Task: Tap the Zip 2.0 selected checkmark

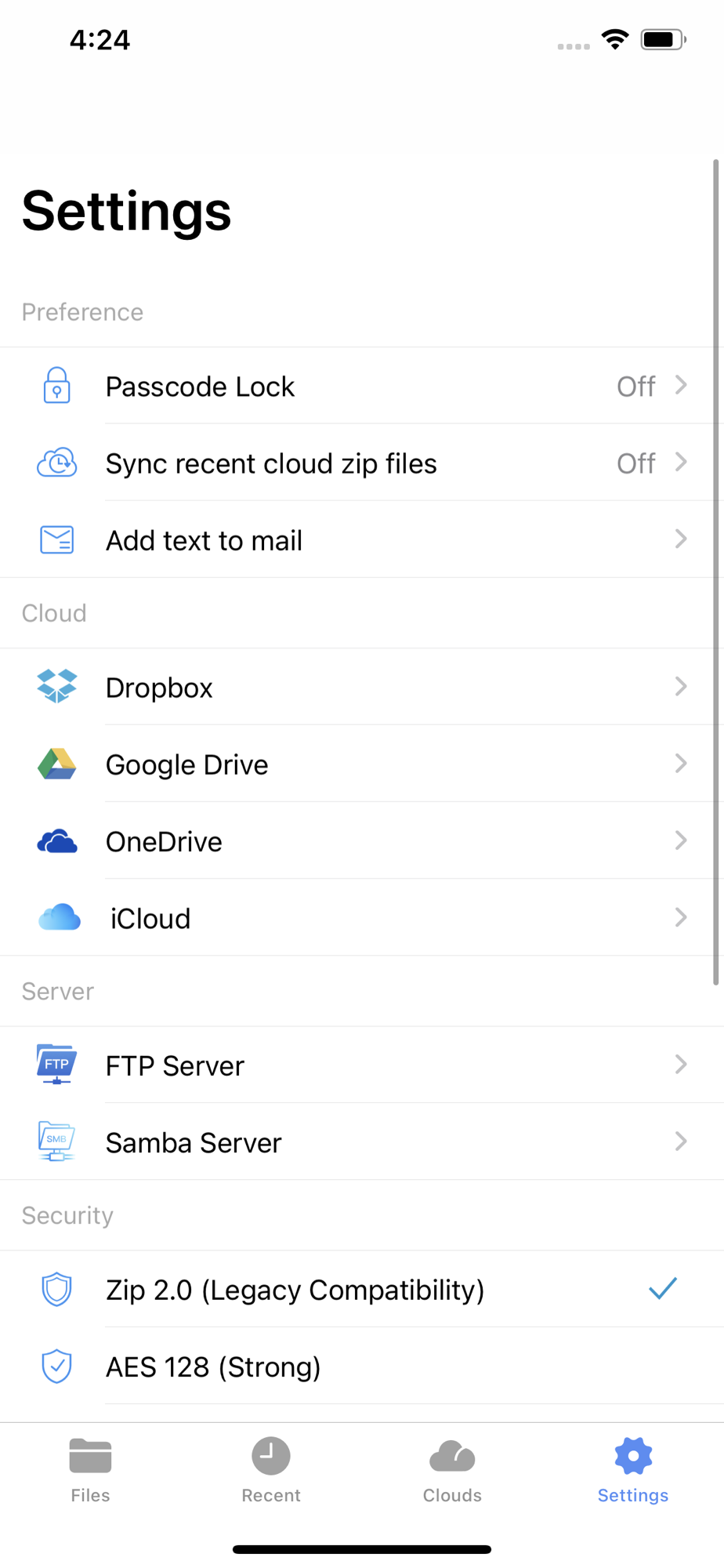Action: click(x=663, y=1288)
